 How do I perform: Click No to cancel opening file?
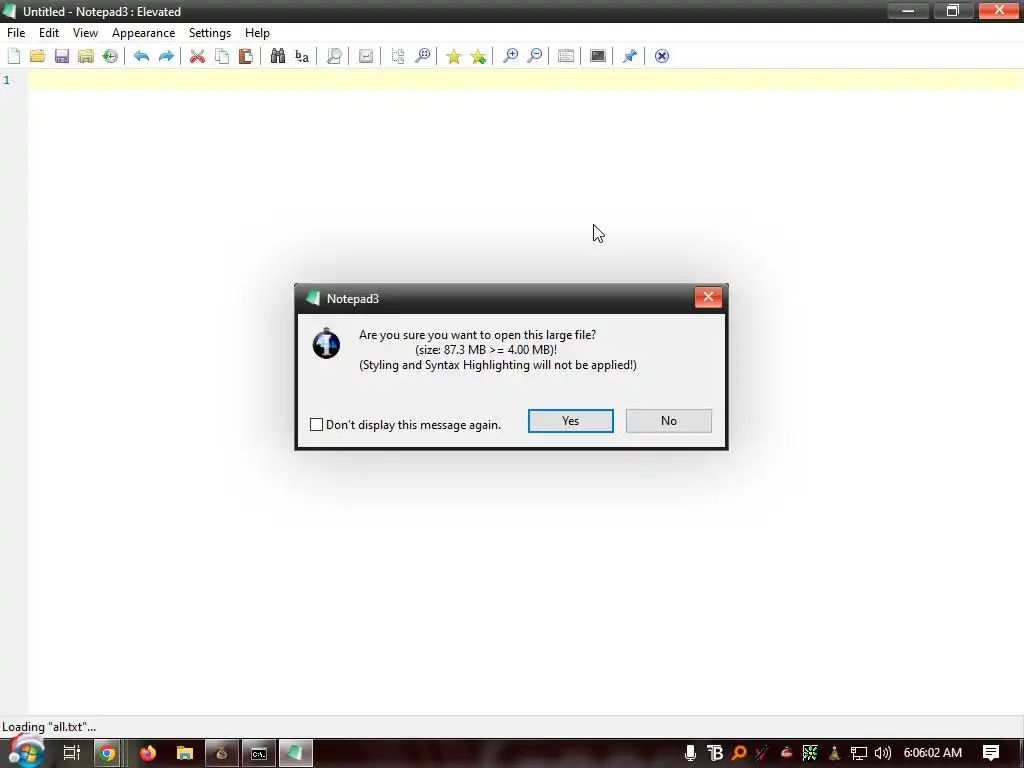tap(669, 421)
